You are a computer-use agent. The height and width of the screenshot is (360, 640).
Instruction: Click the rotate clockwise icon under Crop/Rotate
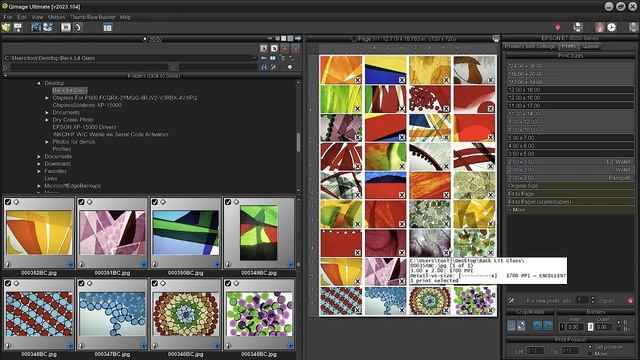tap(547, 325)
